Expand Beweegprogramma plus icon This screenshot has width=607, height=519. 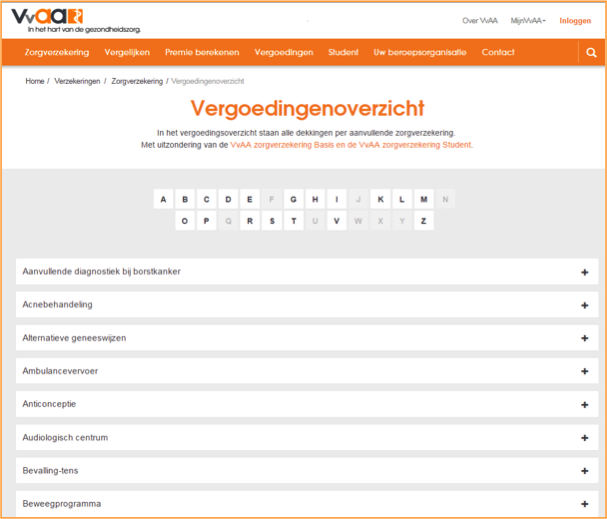585,504
